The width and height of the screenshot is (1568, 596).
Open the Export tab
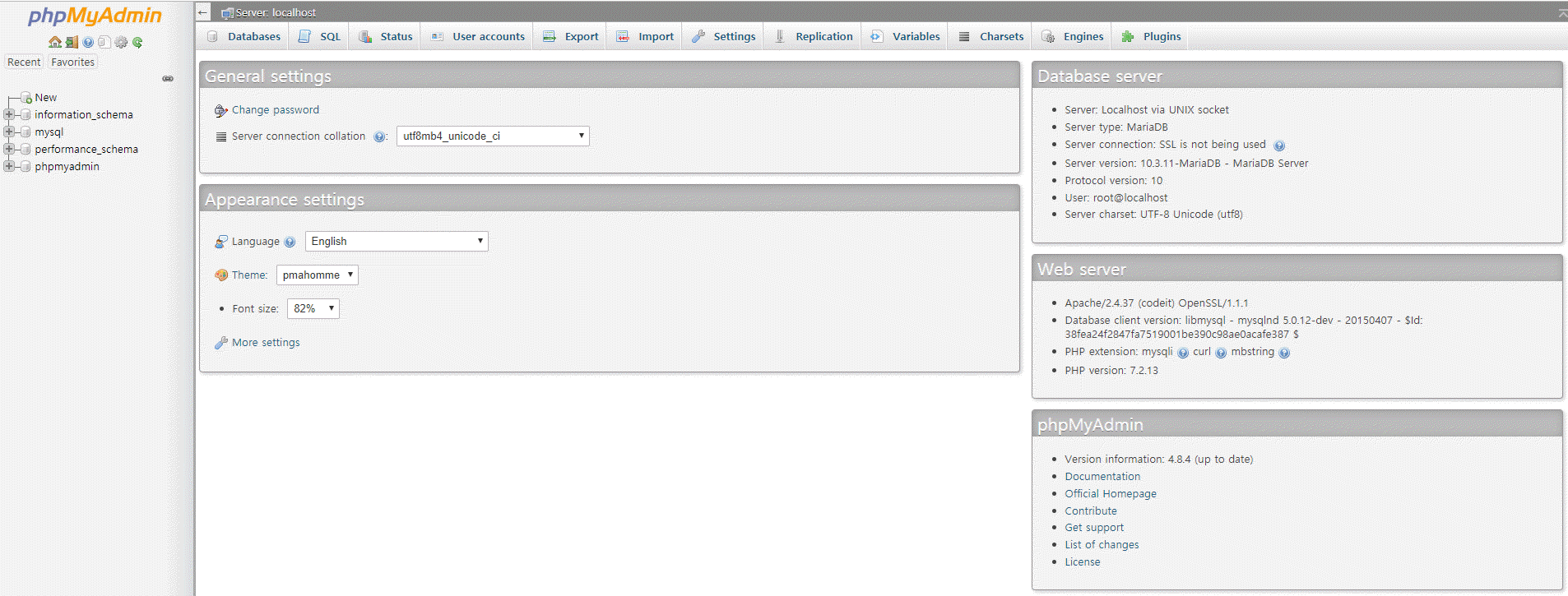click(x=571, y=37)
